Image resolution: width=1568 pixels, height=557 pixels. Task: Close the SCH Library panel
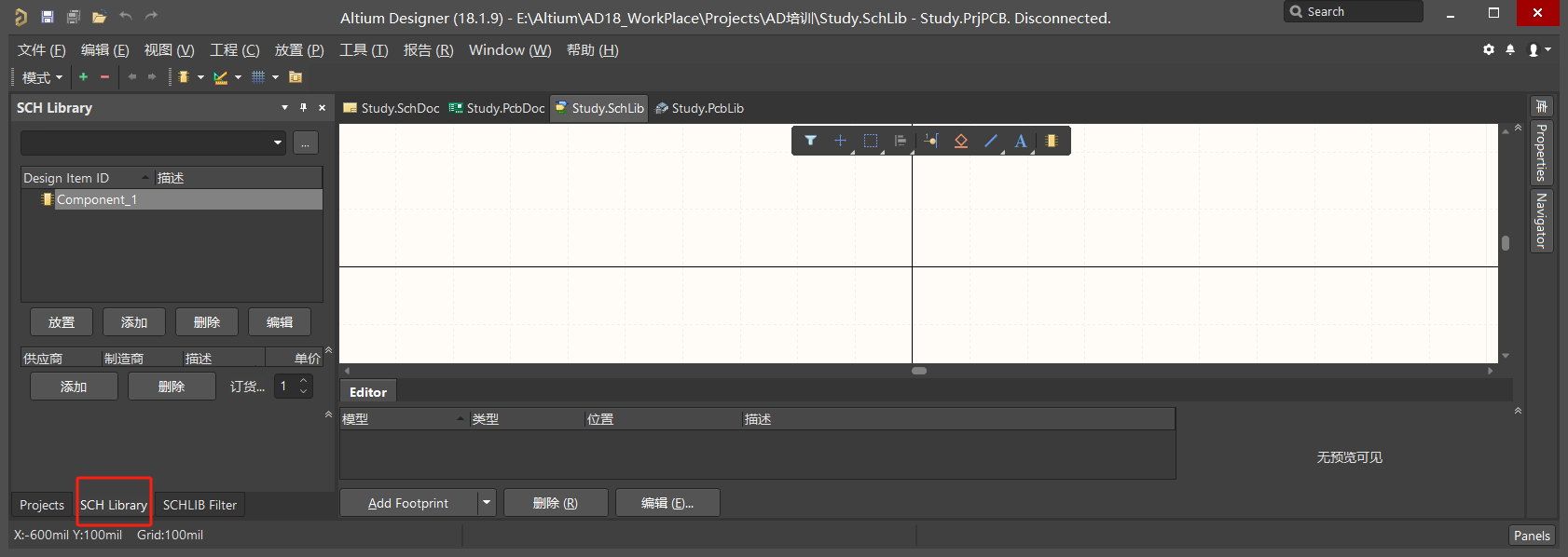323,108
